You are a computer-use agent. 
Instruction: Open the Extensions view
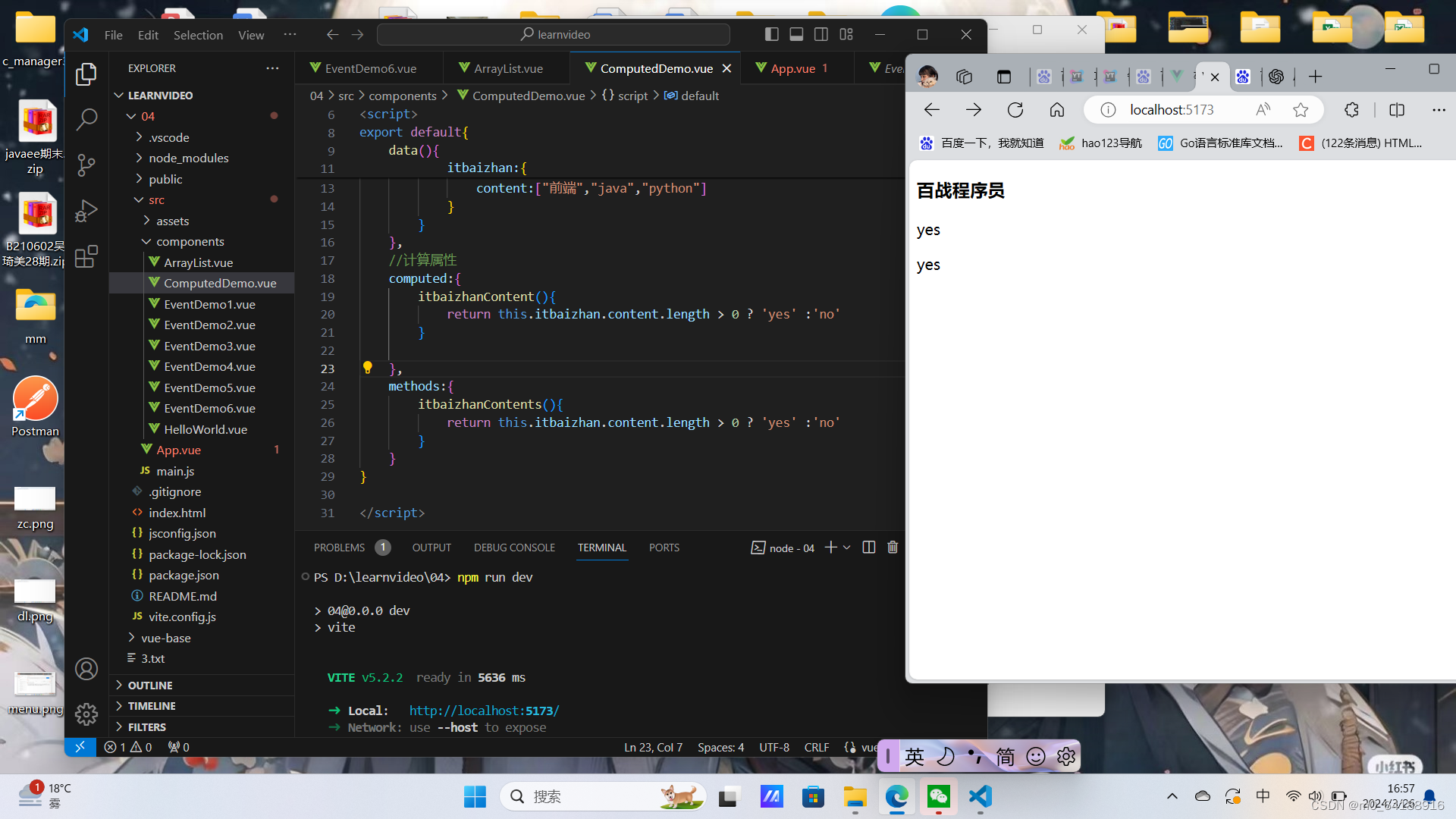coord(86,256)
